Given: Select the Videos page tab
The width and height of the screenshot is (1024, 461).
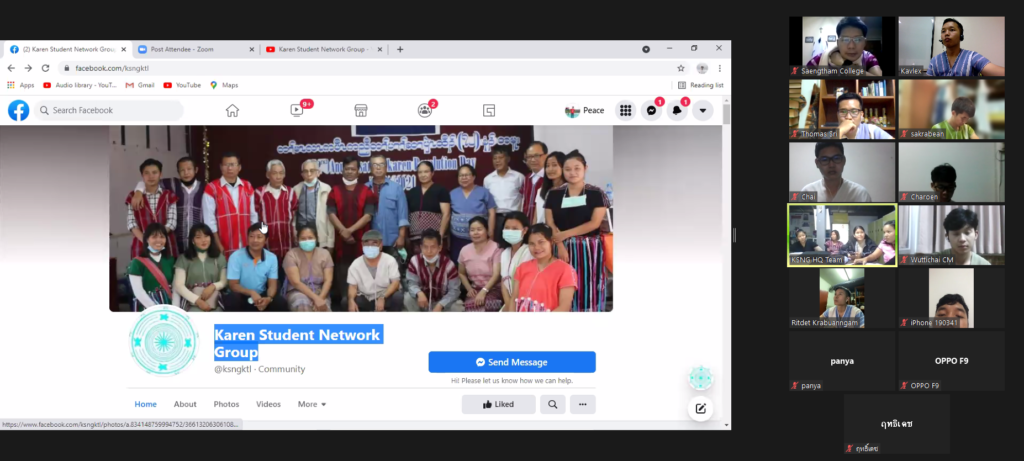Looking at the screenshot, I should (x=268, y=404).
